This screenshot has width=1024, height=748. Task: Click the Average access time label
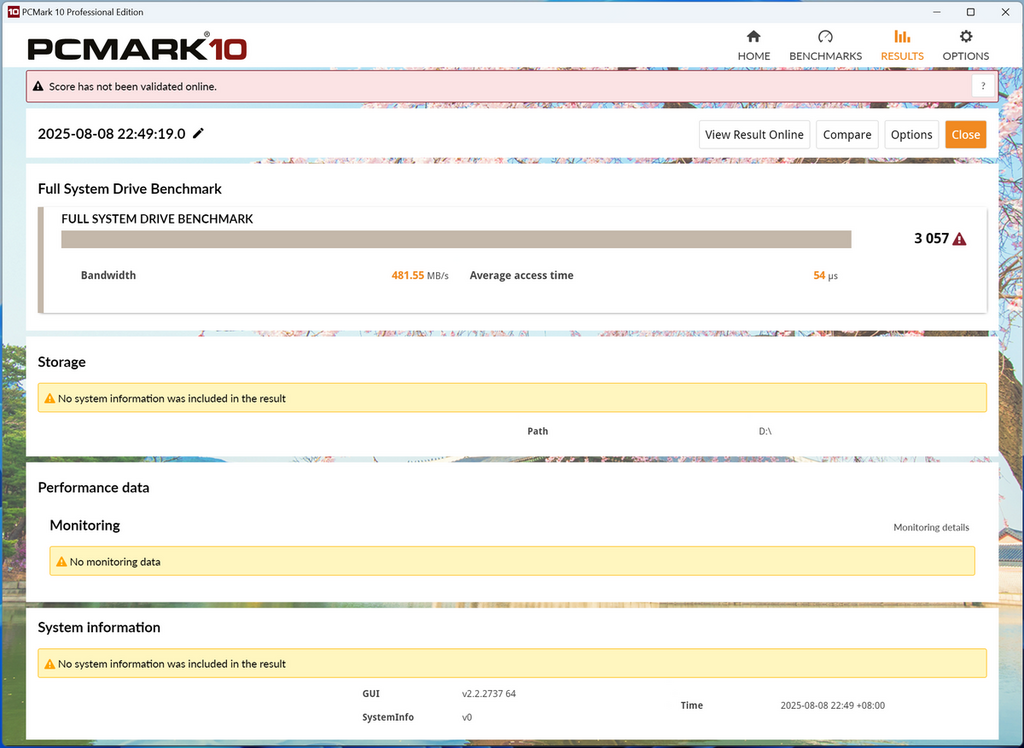tap(521, 276)
